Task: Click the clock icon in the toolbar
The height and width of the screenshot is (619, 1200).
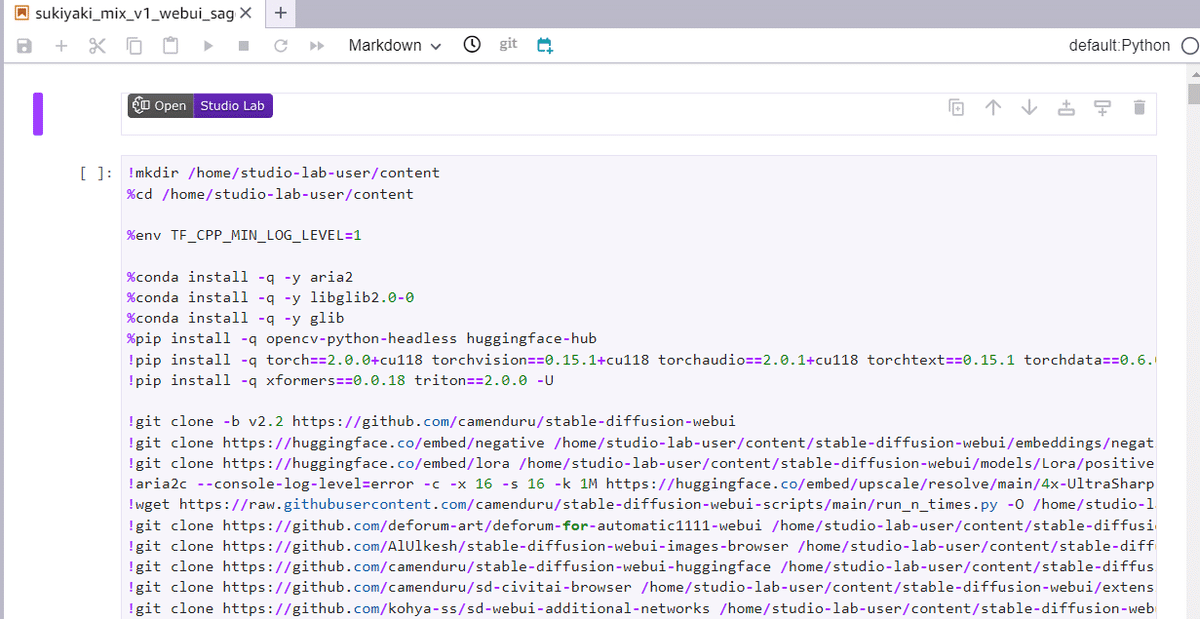Action: [472, 45]
